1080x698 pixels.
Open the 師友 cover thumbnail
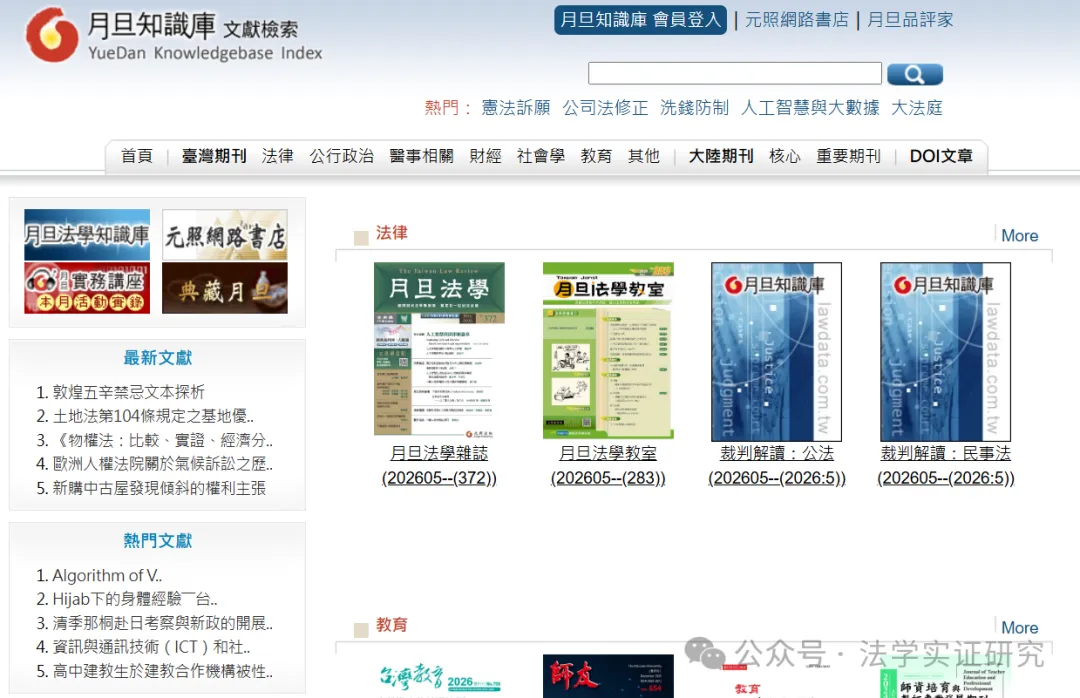click(608, 677)
